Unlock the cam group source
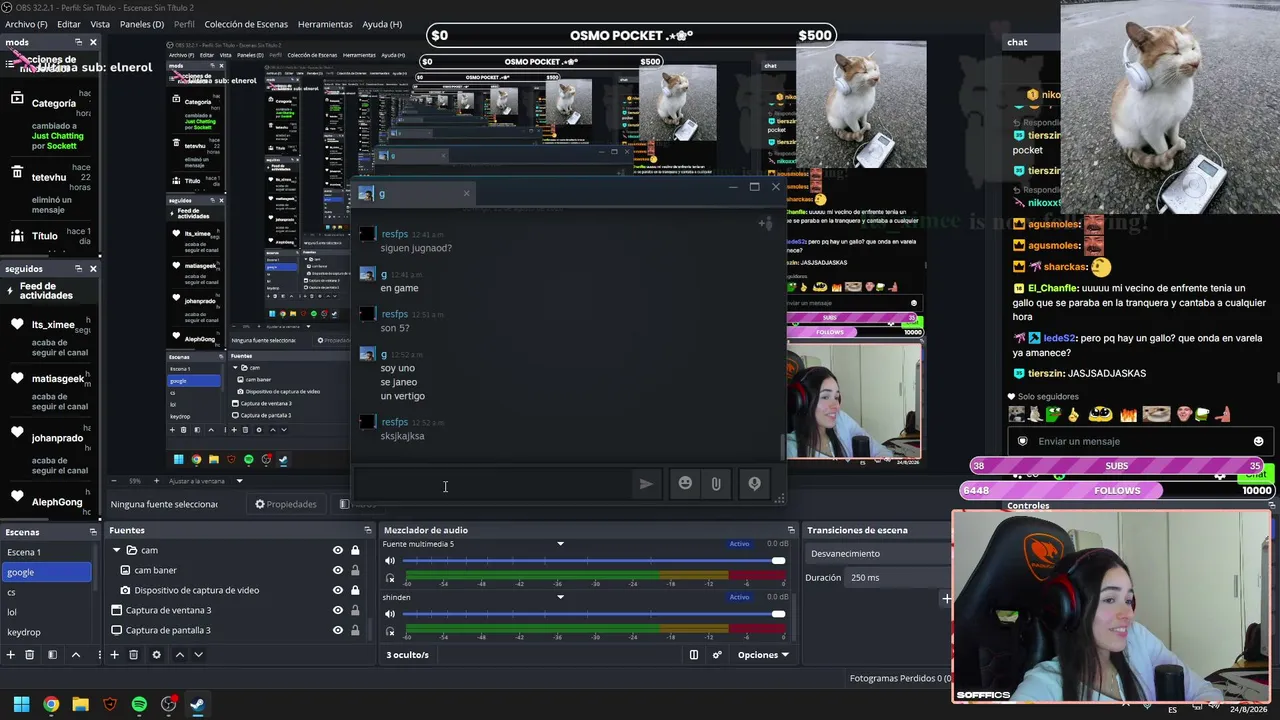The width and height of the screenshot is (1280, 720). 355,550
